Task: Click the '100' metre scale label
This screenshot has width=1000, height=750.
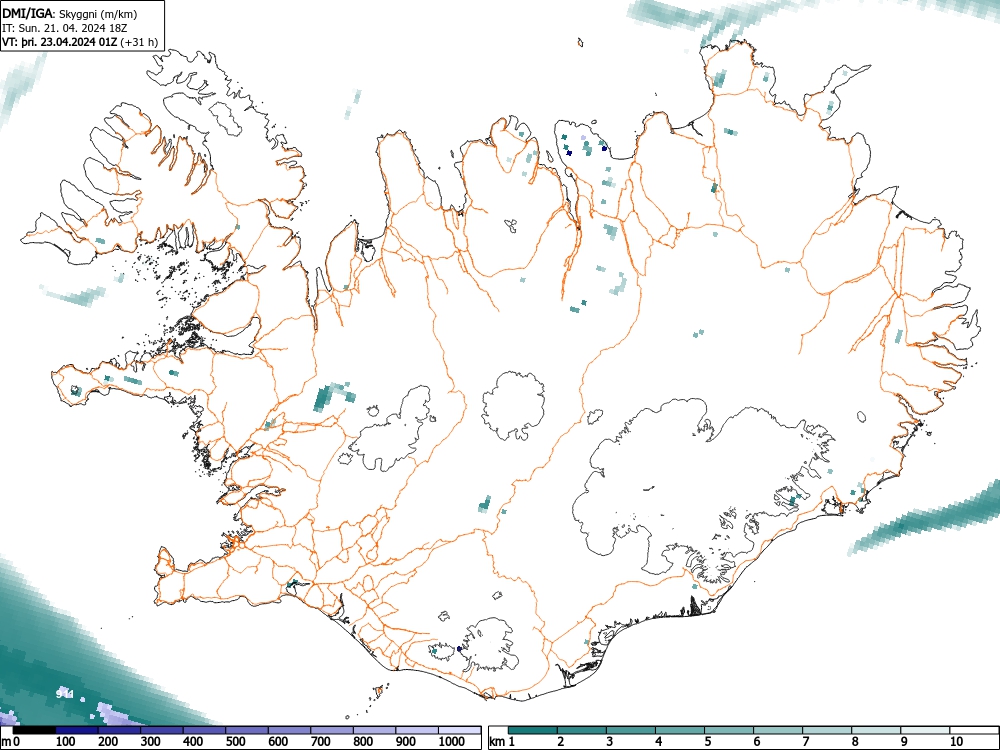Action: pos(66,742)
